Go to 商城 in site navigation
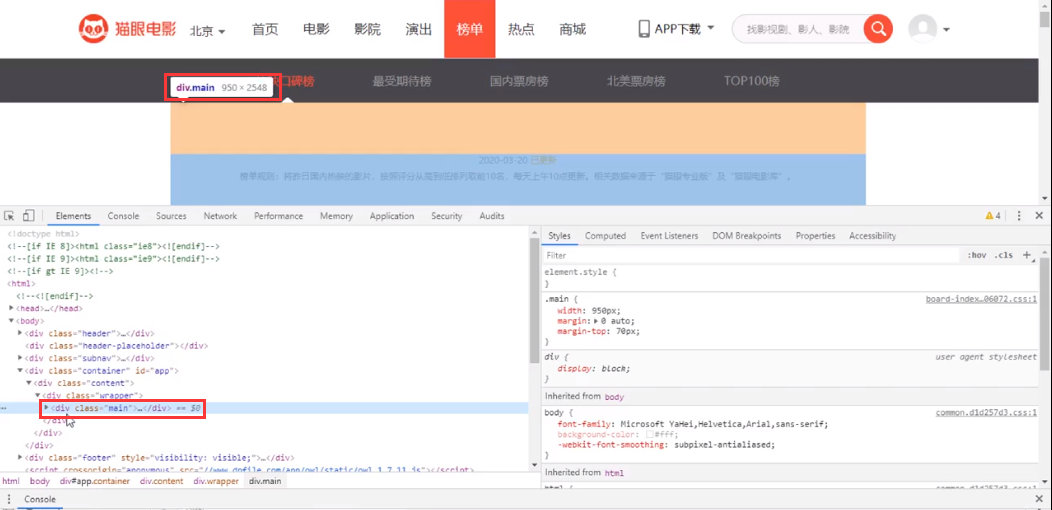 572,29
